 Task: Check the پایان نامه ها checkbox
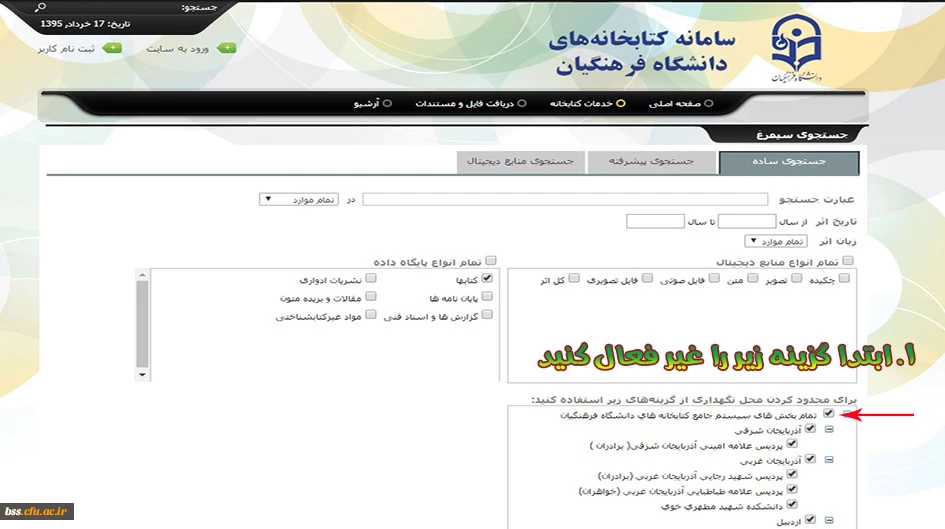click(x=487, y=297)
